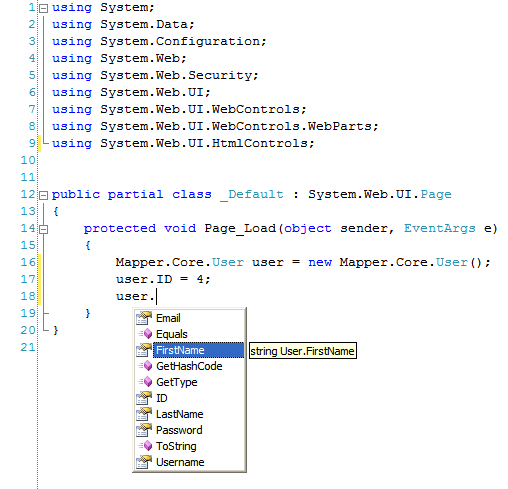
Task: Click the Password property icon
Action: [144, 430]
